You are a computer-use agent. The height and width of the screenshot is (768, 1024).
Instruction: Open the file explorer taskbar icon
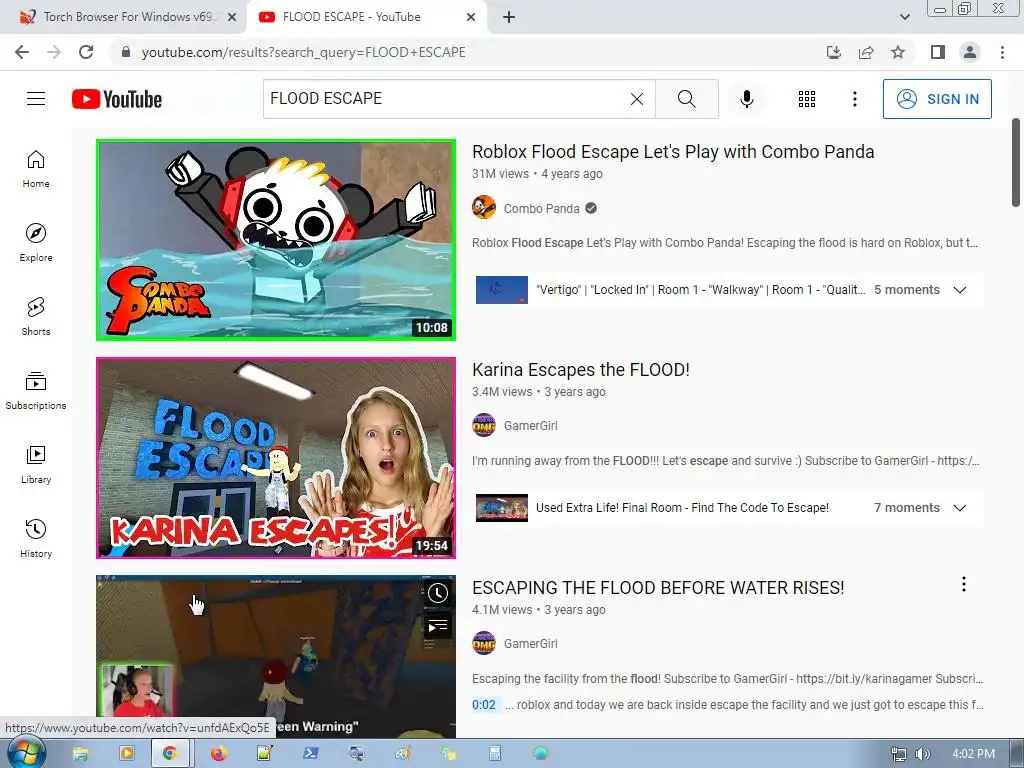coord(80,753)
